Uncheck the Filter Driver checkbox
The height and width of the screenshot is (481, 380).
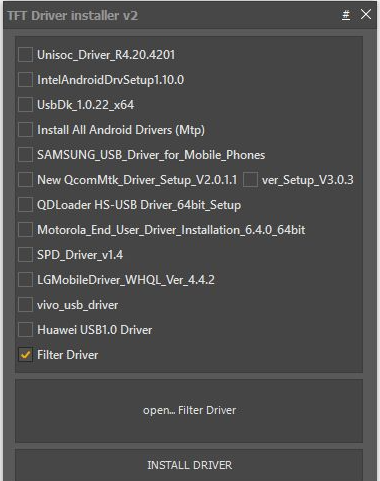[x=25, y=355]
